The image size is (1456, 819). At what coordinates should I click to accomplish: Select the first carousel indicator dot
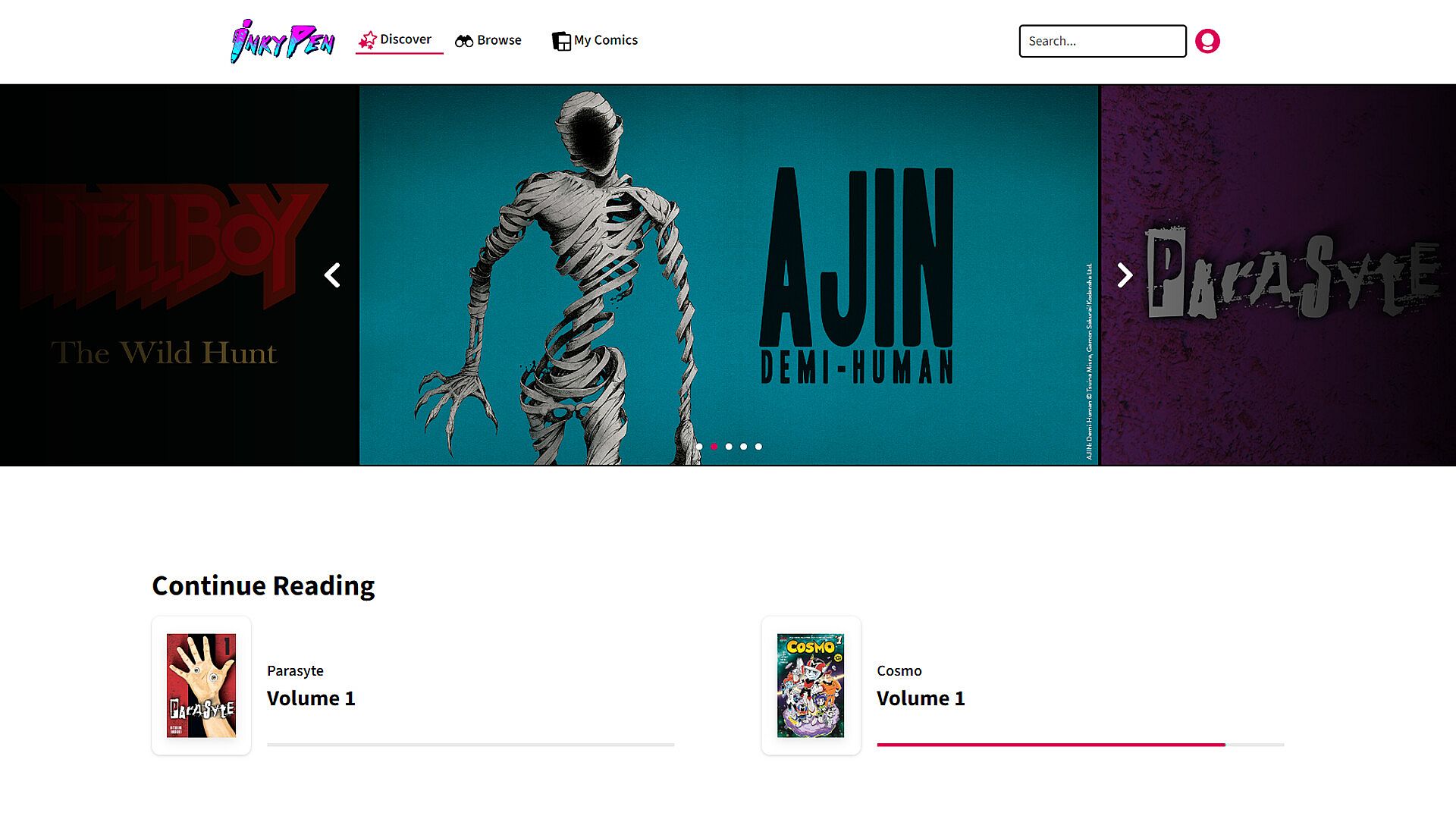coord(699,447)
